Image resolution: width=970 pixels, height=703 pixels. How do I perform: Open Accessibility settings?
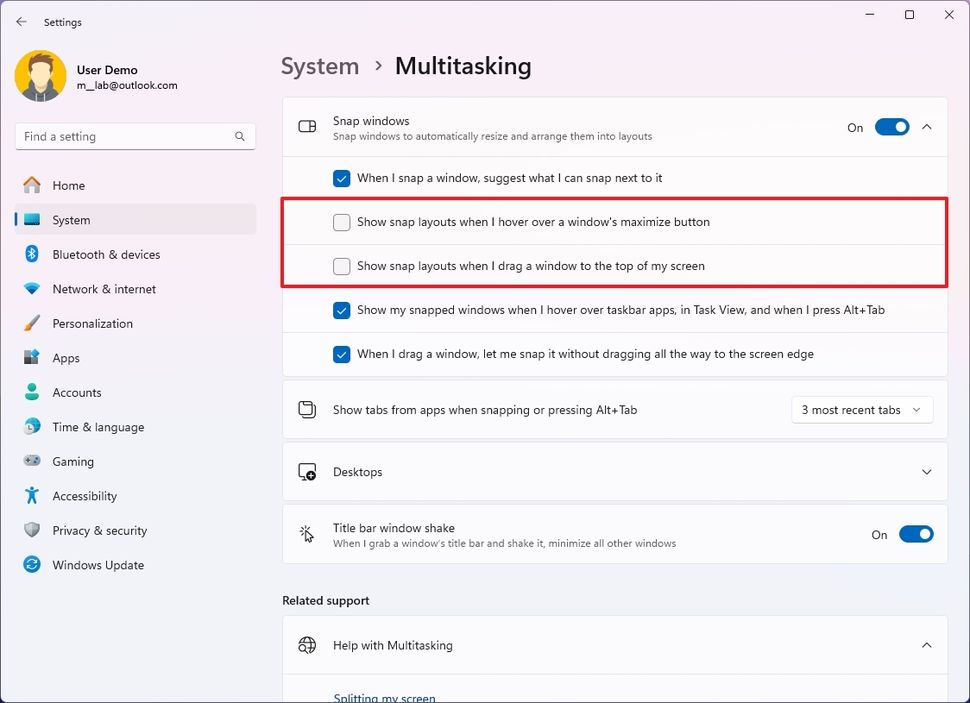coord(84,496)
